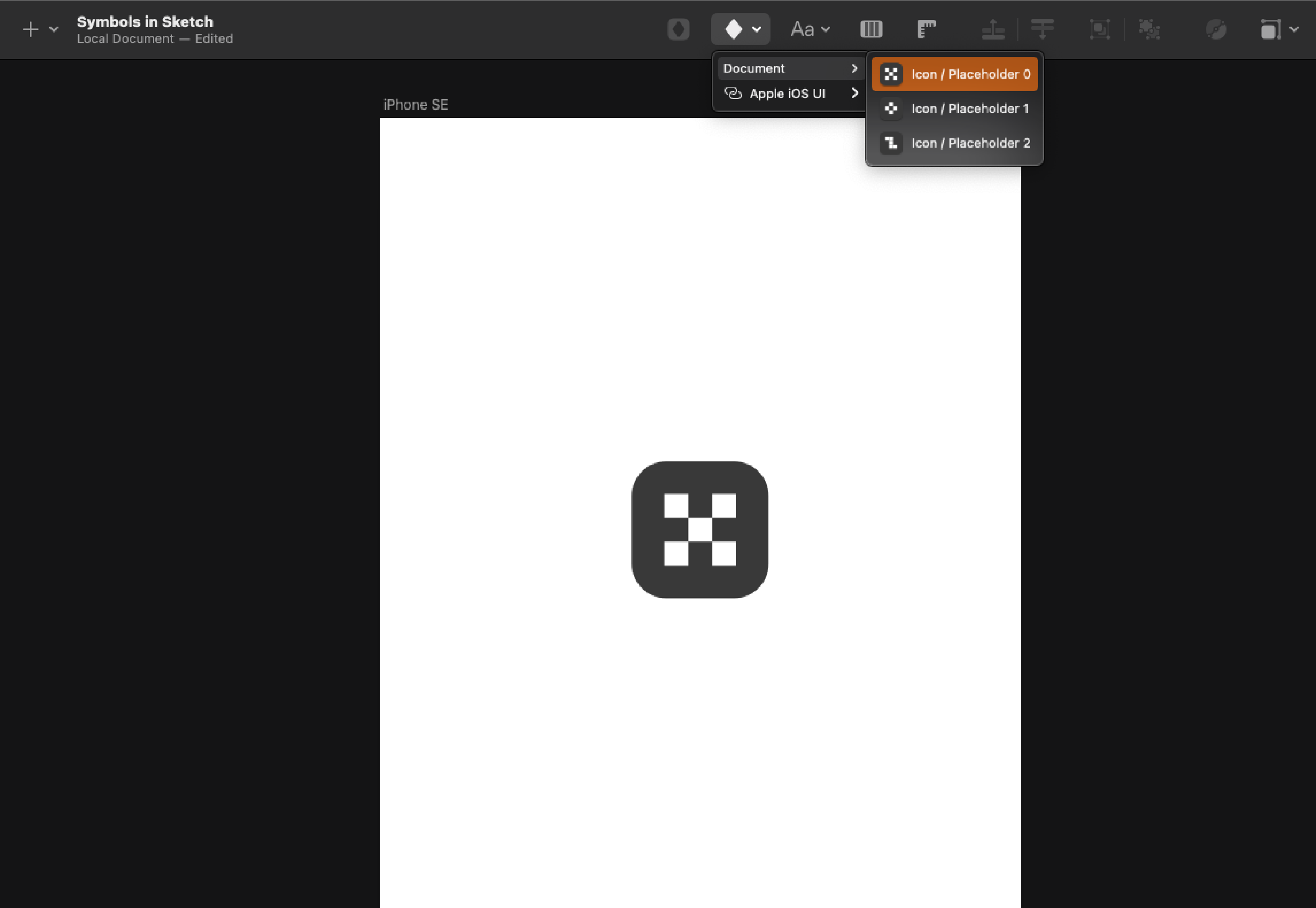
Task: Click the column layout grid icon
Action: click(x=871, y=29)
